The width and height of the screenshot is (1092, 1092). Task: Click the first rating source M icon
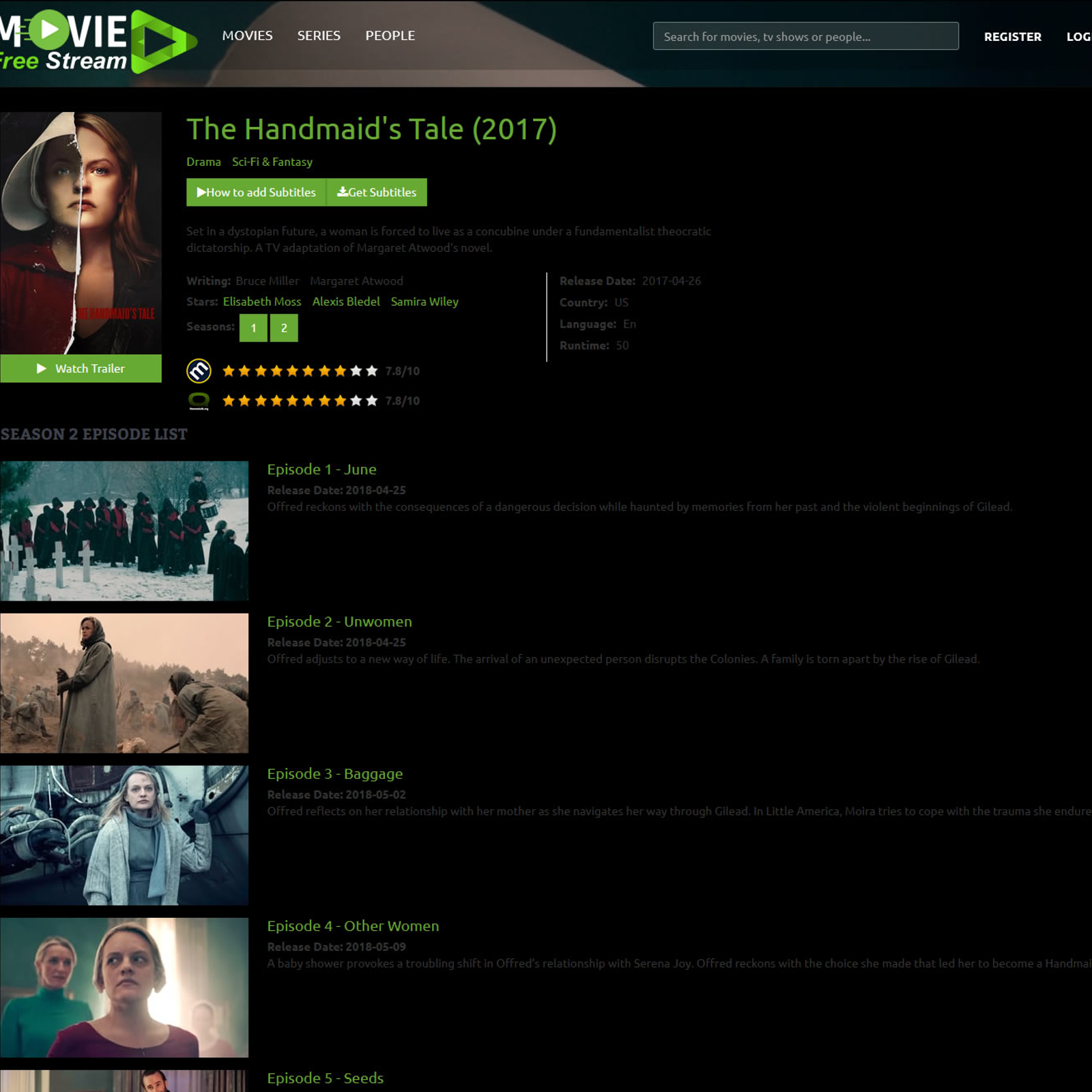[199, 371]
